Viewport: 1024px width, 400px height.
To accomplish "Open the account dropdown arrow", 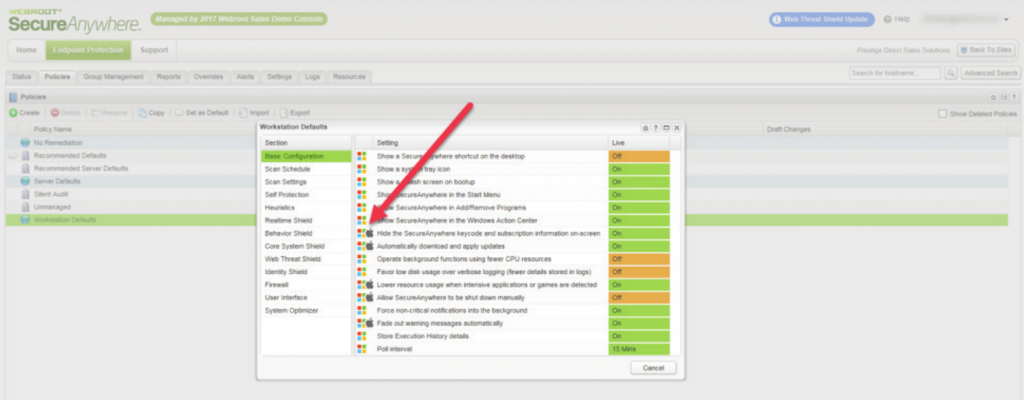I will [1006, 20].
